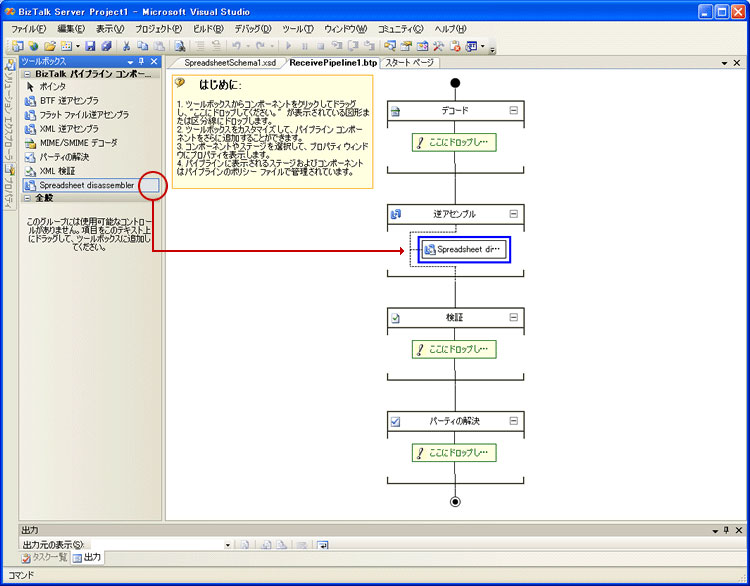The height and width of the screenshot is (586, 750).
Task: Close the ツールボックス panel
Action: point(154,62)
